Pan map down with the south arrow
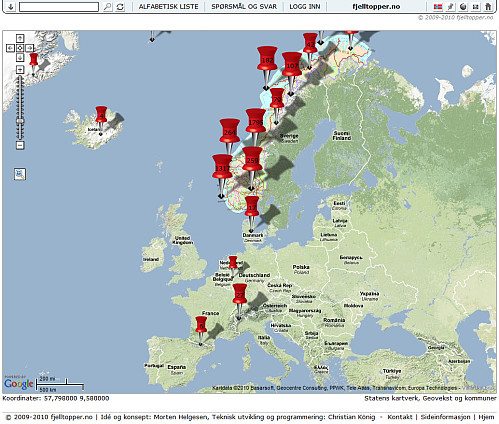This screenshot has width=499, height=424. click(20, 58)
